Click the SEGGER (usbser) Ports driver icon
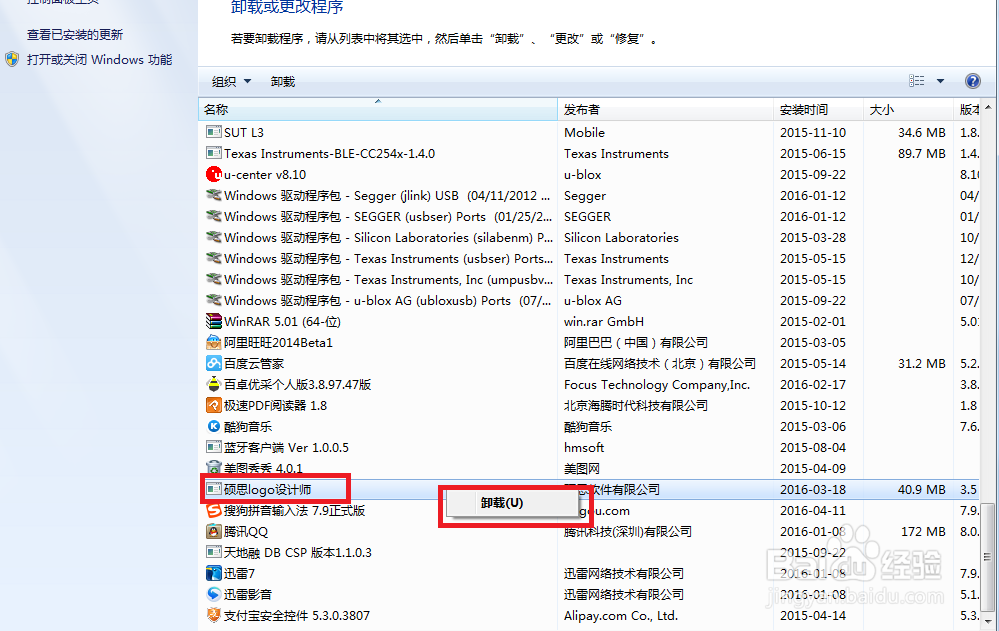The image size is (999, 631). click(213, 216)
